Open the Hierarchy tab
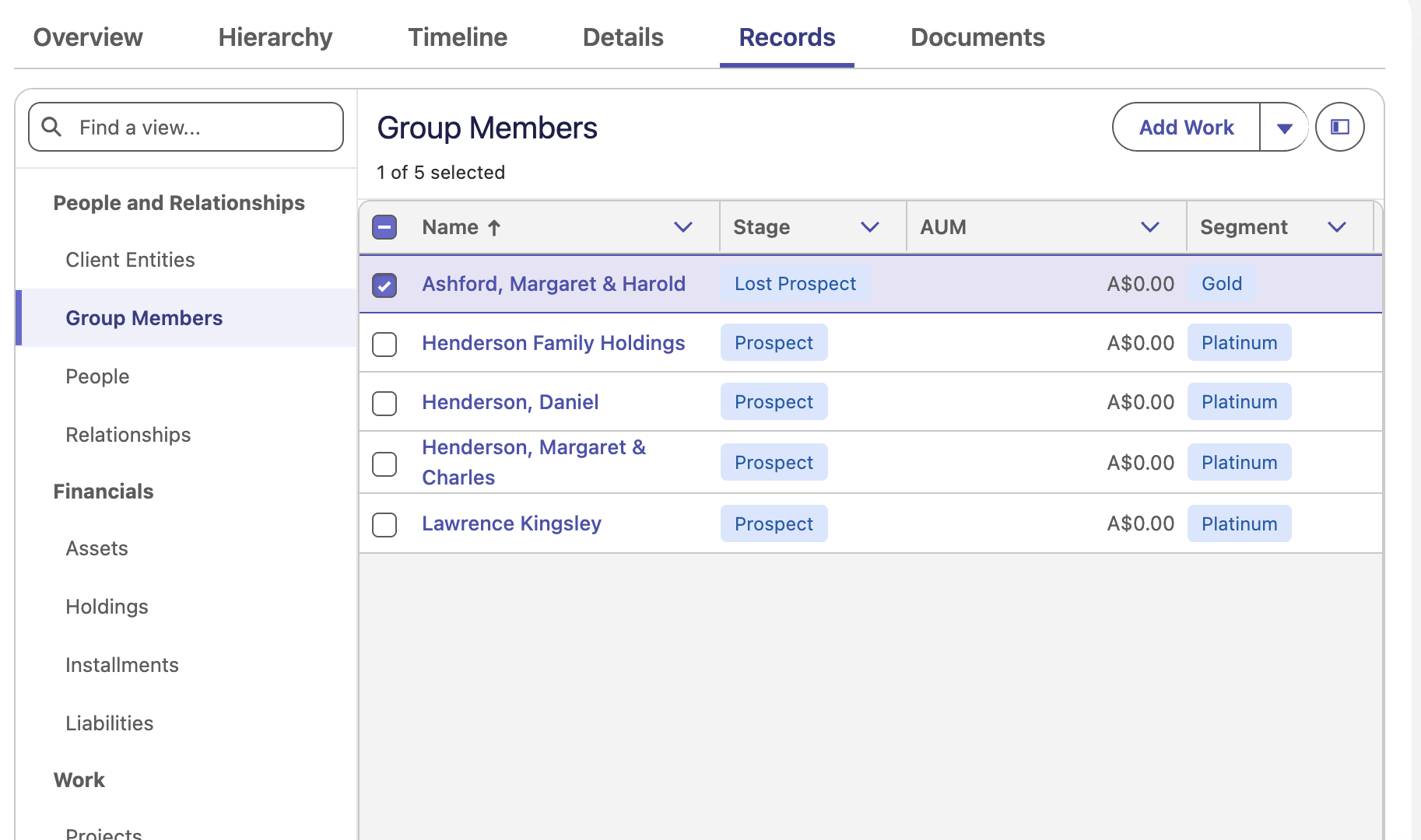This screenshot has height=840, width=1421. point(275,37)
